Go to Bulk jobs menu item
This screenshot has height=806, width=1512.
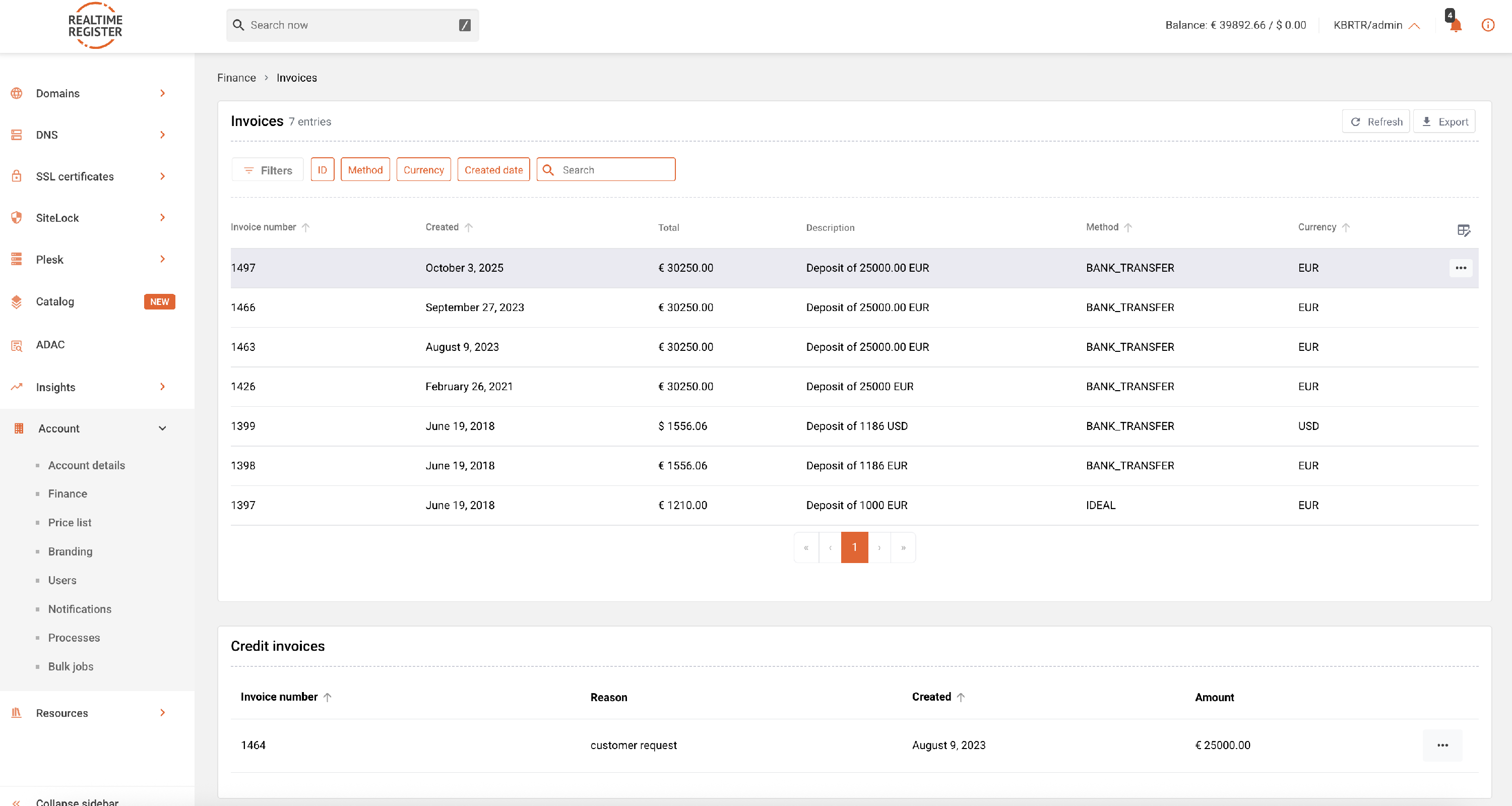click(71, 666)
